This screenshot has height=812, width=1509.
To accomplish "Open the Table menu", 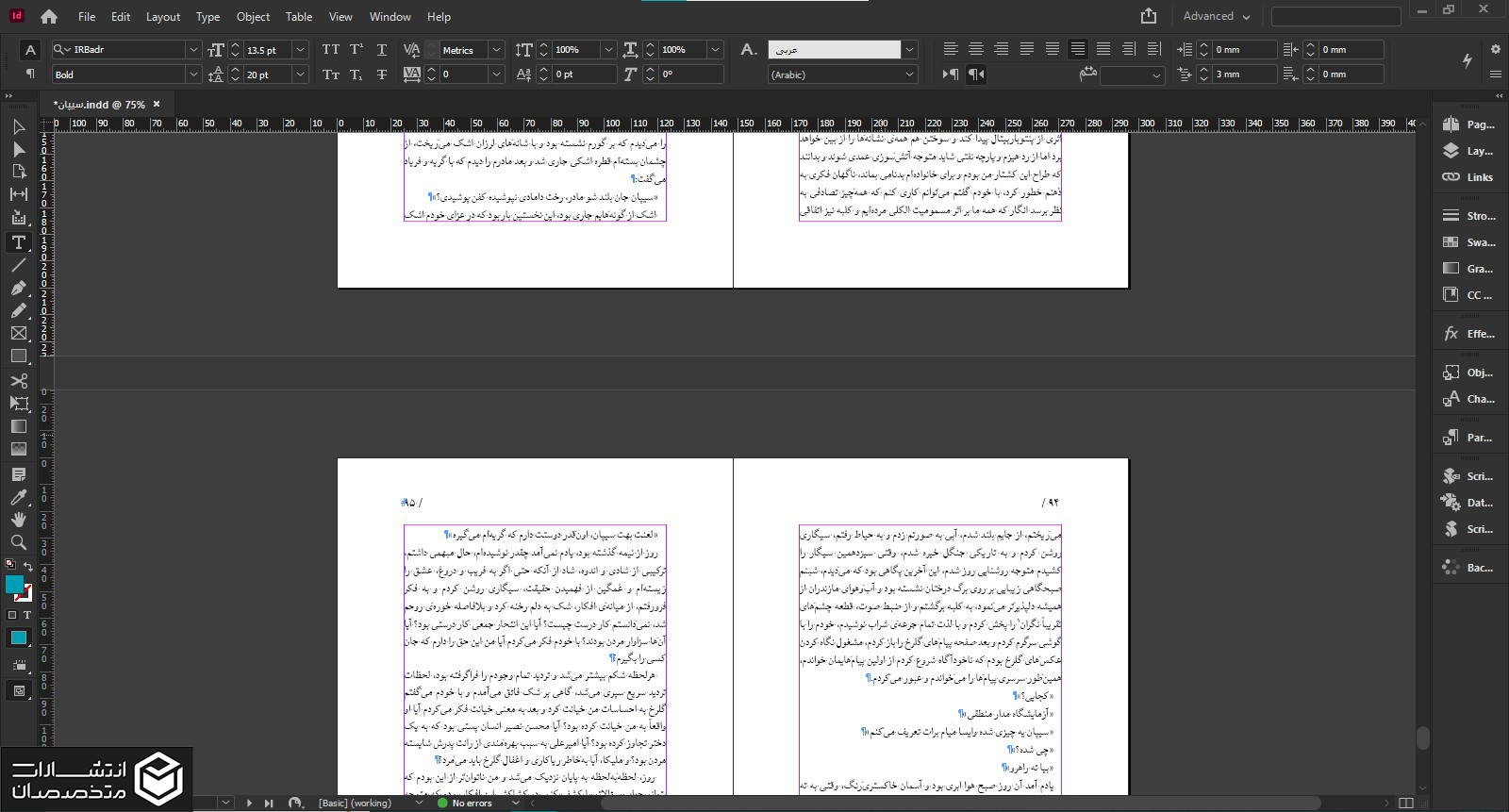I will (298, 17).
